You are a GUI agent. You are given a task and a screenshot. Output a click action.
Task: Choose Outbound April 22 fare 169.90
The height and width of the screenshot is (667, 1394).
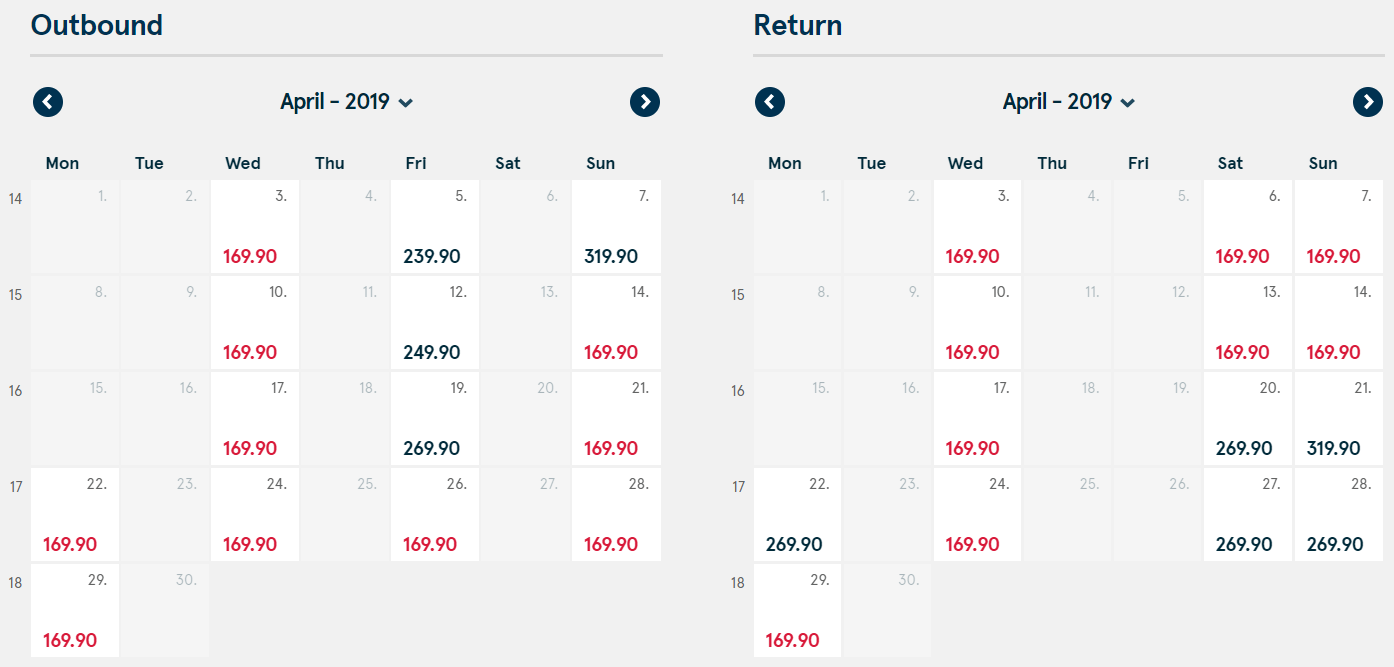point(75,515)
